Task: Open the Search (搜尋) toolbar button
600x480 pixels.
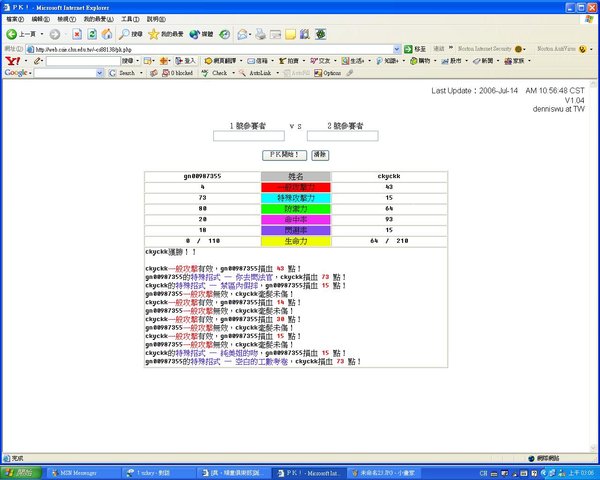Action: click(x=127, y=33)
